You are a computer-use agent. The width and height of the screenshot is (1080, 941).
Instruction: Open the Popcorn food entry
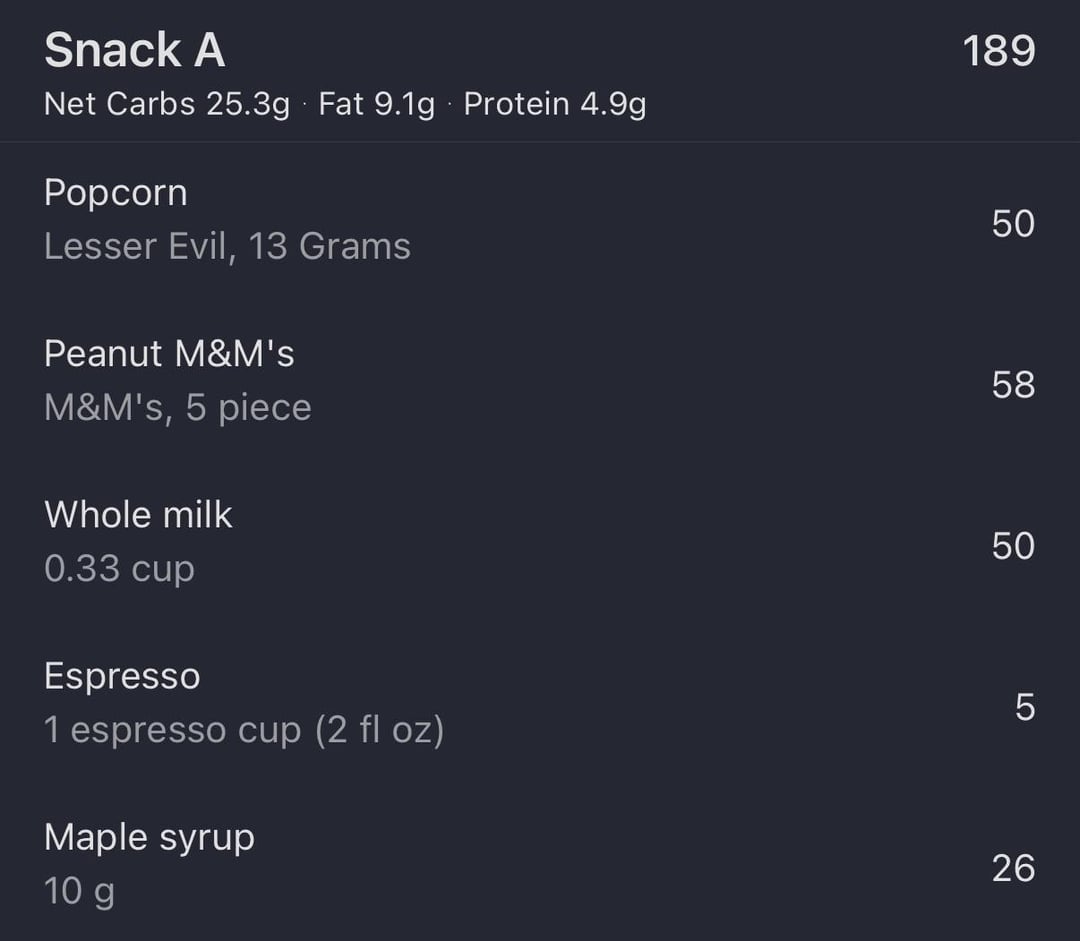pyautogui.click(x=116, y=193)
